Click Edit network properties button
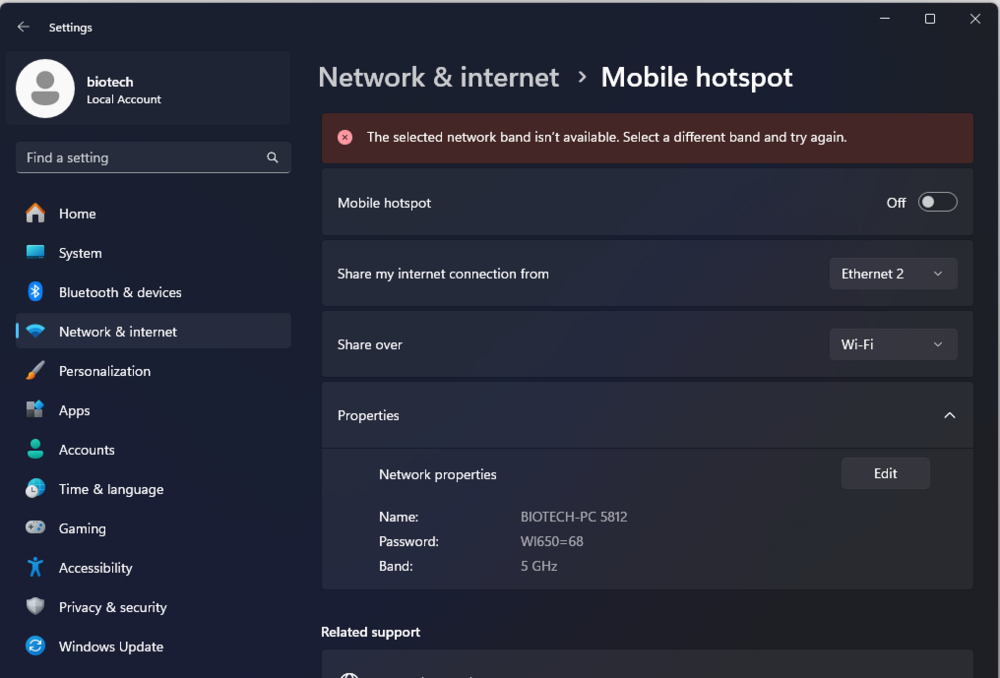The image size is (1000, 678). click(x=885, y=474)
